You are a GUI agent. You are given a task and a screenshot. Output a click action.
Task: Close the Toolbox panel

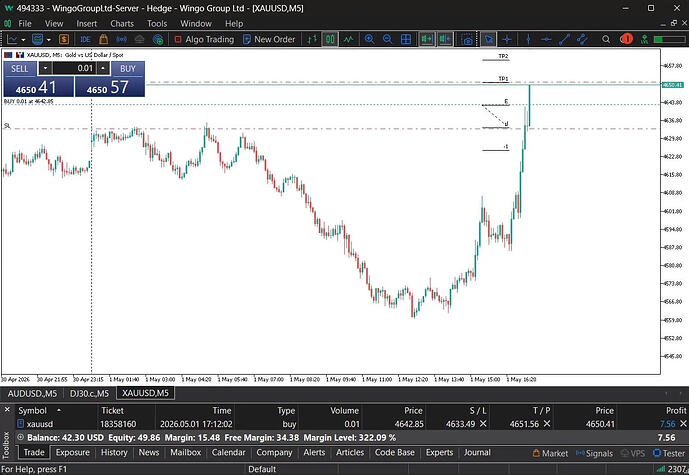[x=7, y=410]
